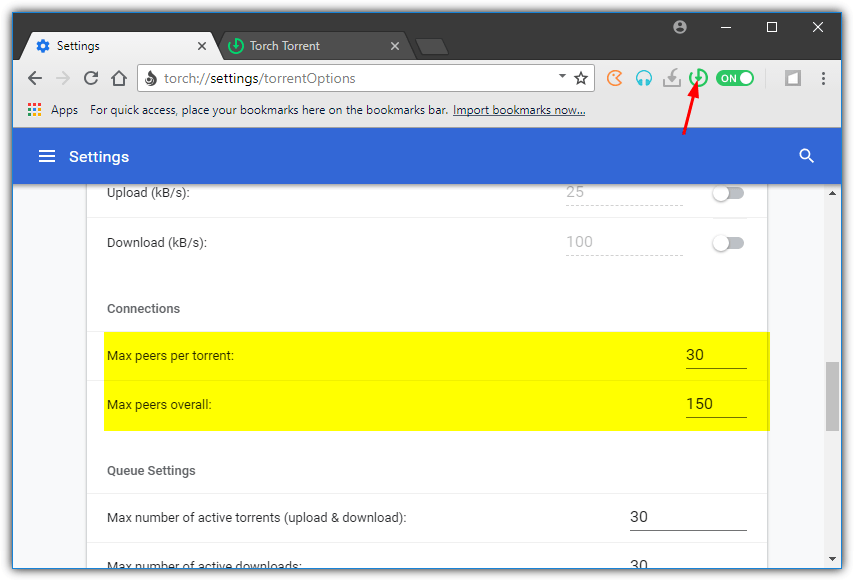The image size is (854, 580).
Task: Open a new tab
Action: coord(432,47)
